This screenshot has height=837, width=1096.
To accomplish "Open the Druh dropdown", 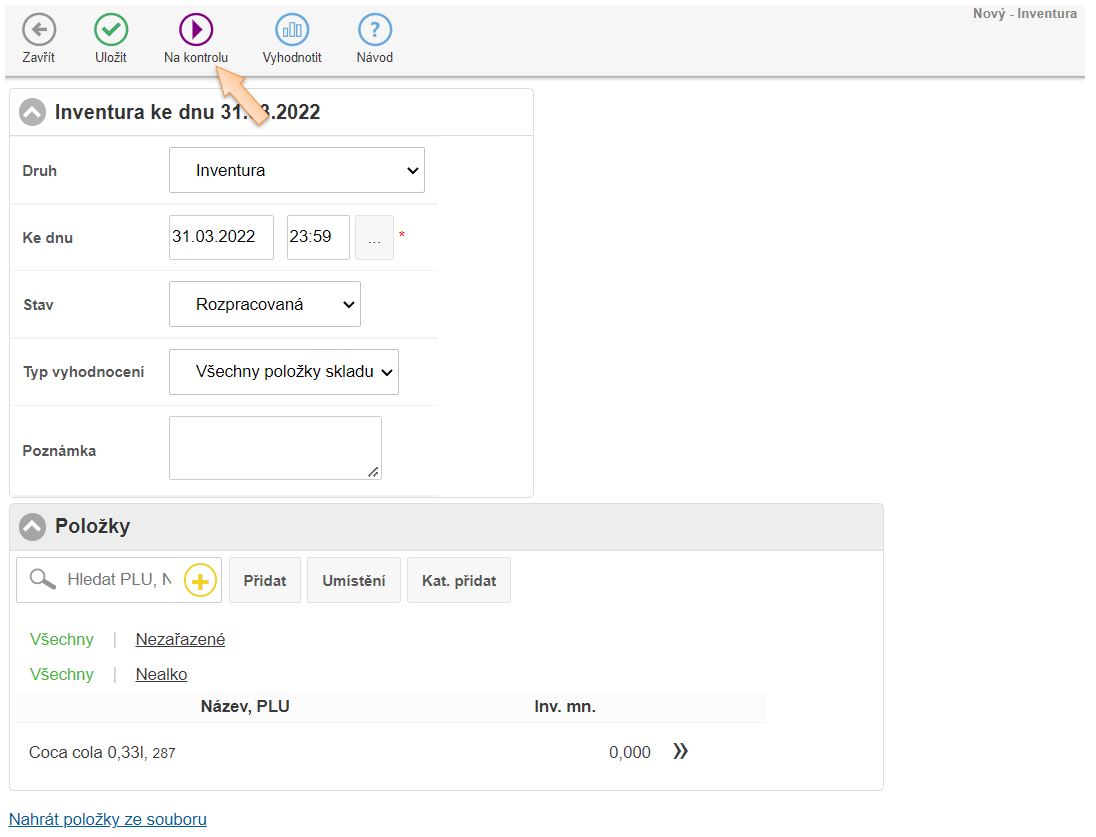I will pos(297,171).
